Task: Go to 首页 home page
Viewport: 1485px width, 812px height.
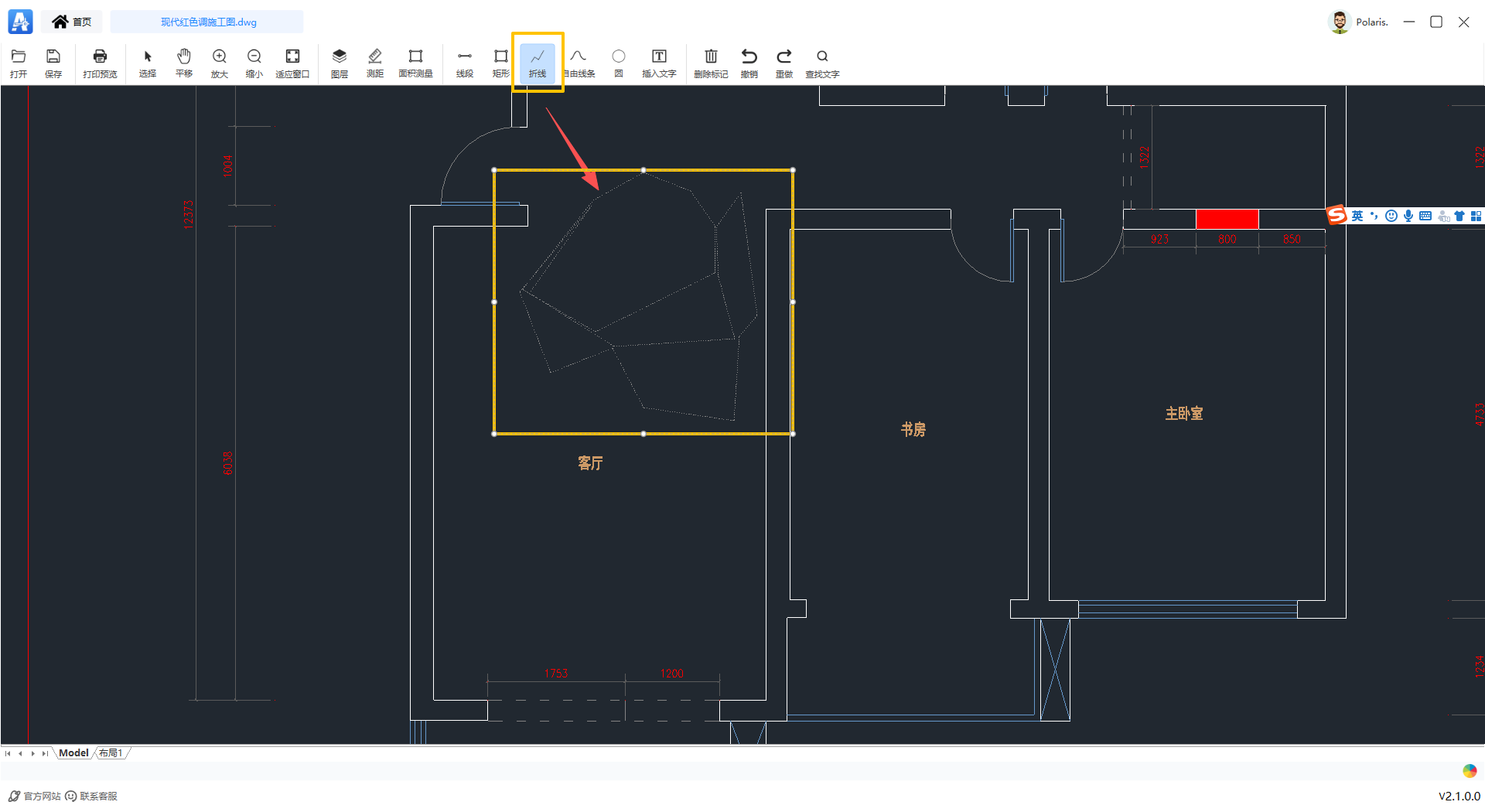Action: [72, 22]
